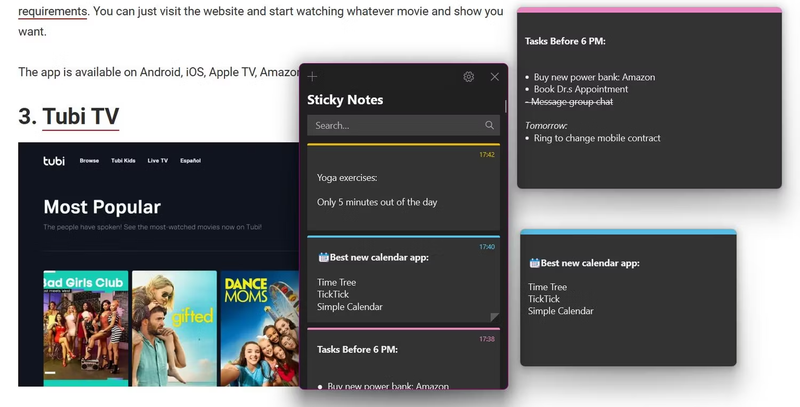Screen dimensions: 800x407
Task: Select Live TV in the Tubi navigation
Action: point(158,161)
